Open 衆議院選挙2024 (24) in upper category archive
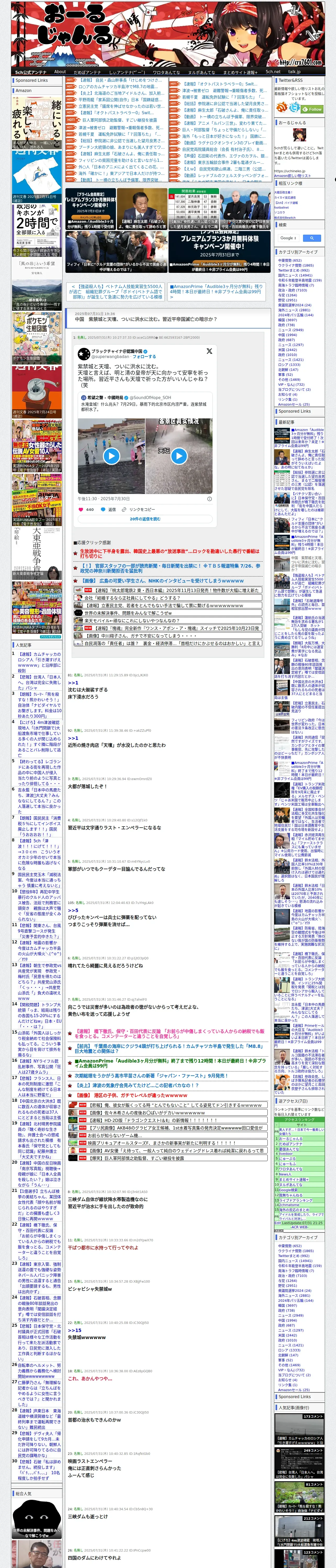336x1568 pixels. click(x=295, y=305)
